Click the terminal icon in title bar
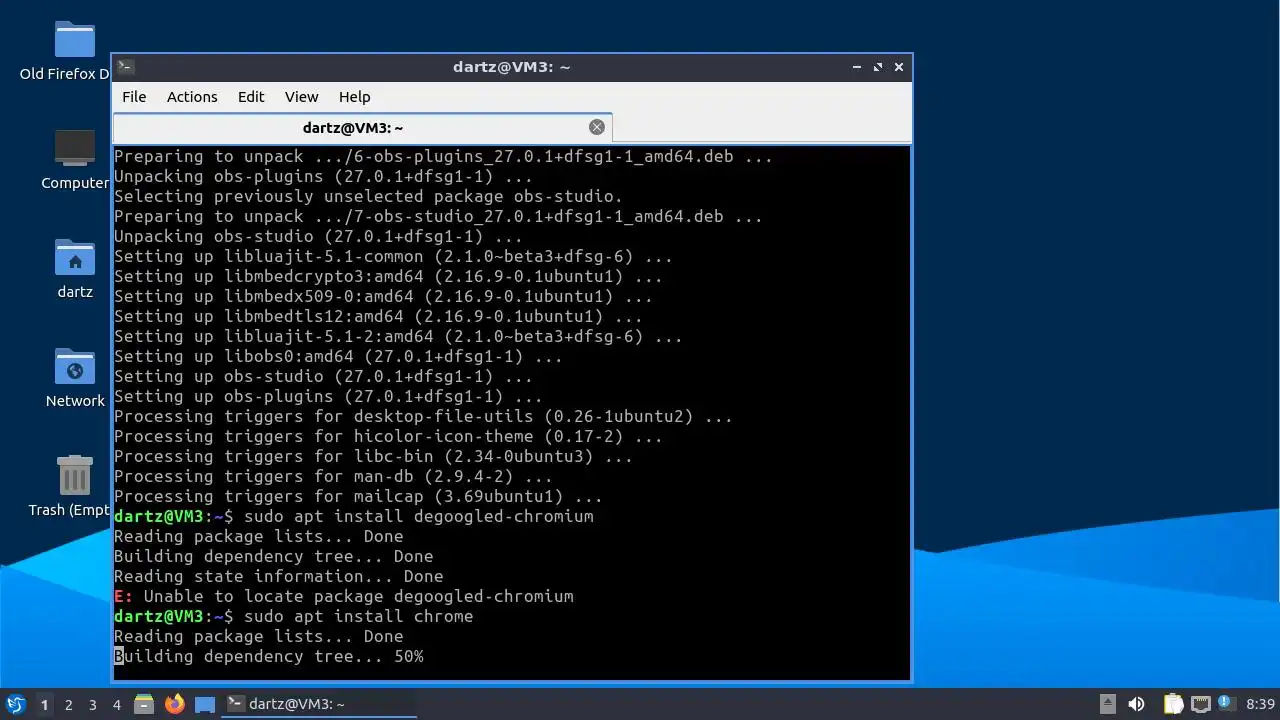The image size is (1280, 720). pos(125,67)
